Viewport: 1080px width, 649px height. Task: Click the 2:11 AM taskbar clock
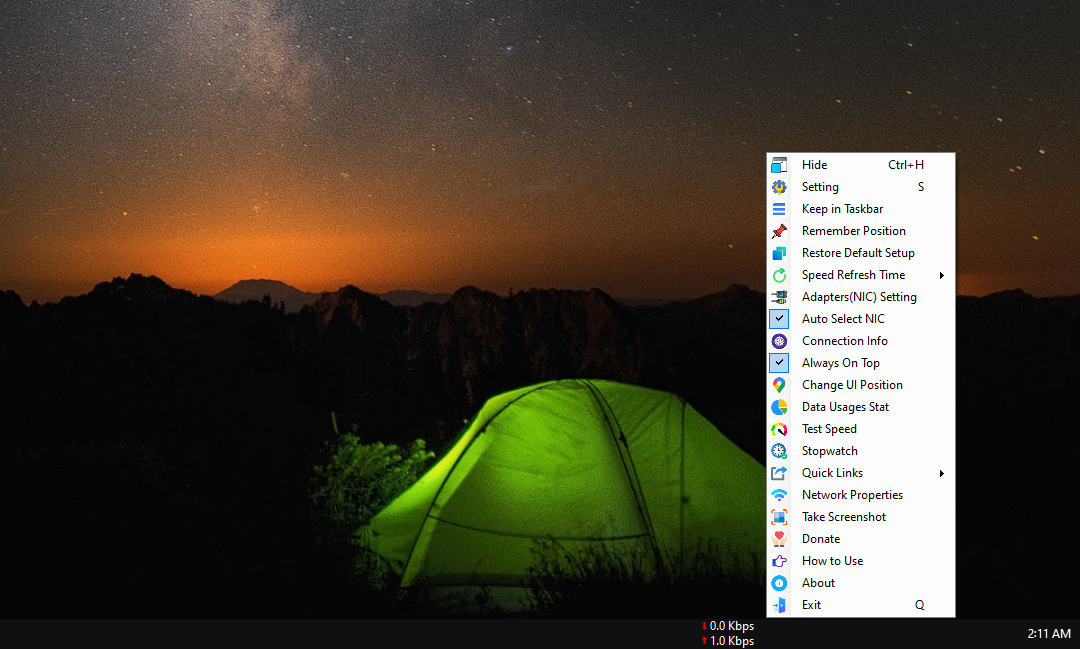pos(1048,634)
